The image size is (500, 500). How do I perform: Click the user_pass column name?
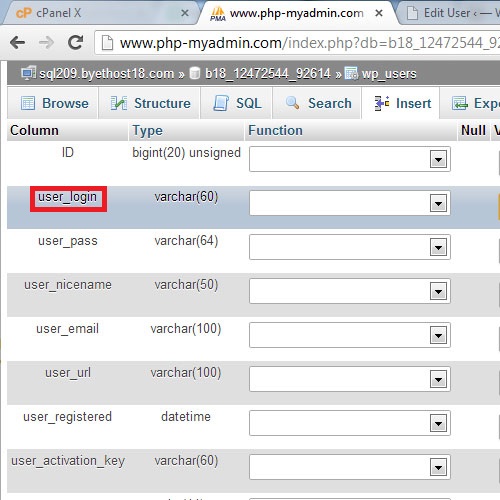pyautogui.click(x=68, y=241)
